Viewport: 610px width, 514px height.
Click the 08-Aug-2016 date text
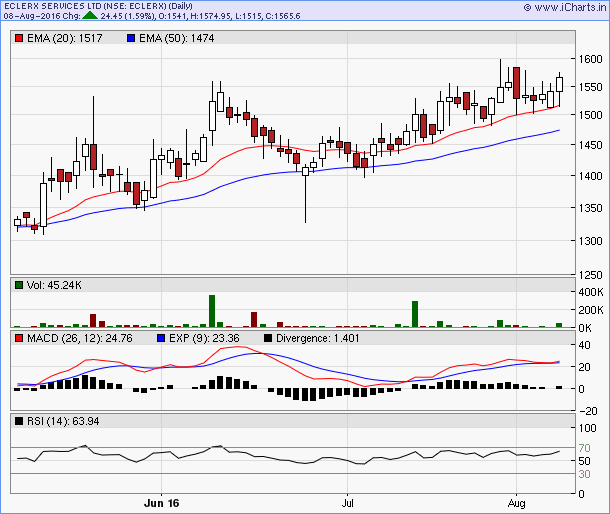point(32,16)
